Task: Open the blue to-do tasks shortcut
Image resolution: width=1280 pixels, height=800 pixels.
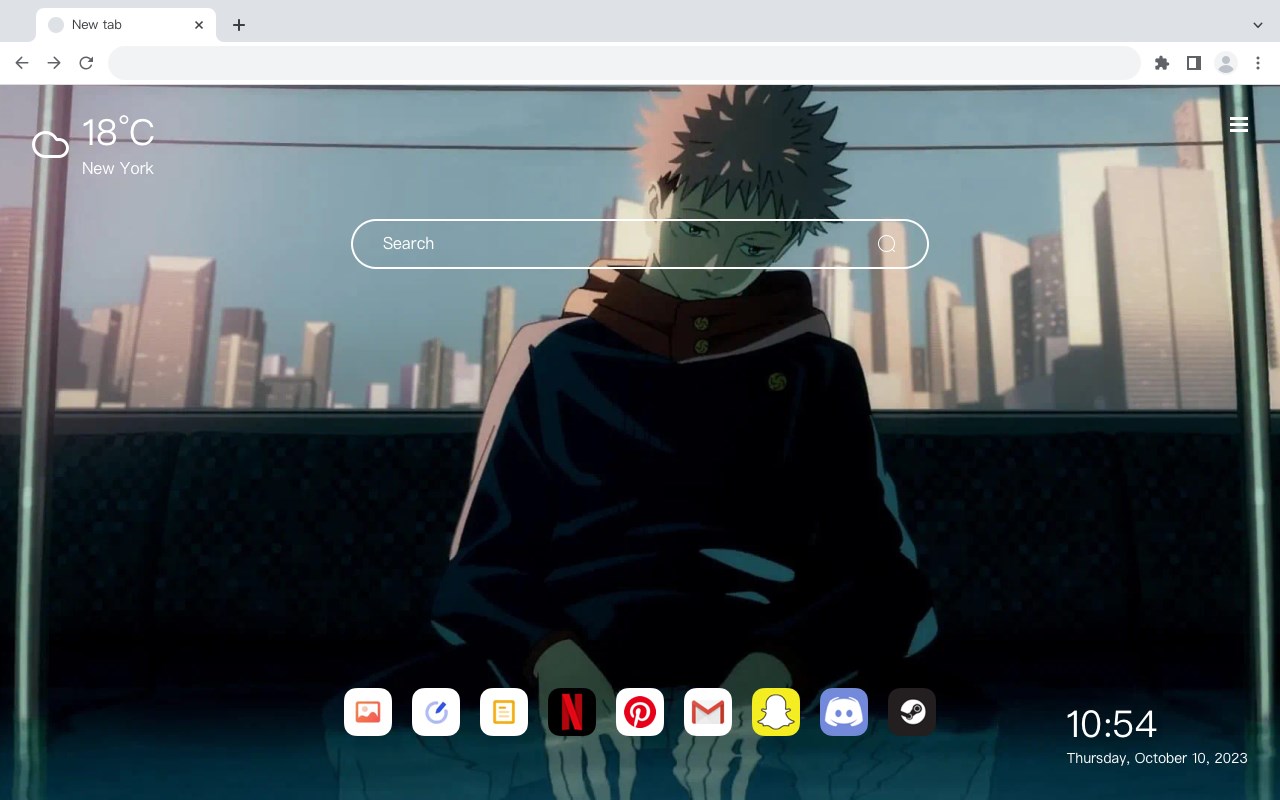Action: [x=436, y=712]
